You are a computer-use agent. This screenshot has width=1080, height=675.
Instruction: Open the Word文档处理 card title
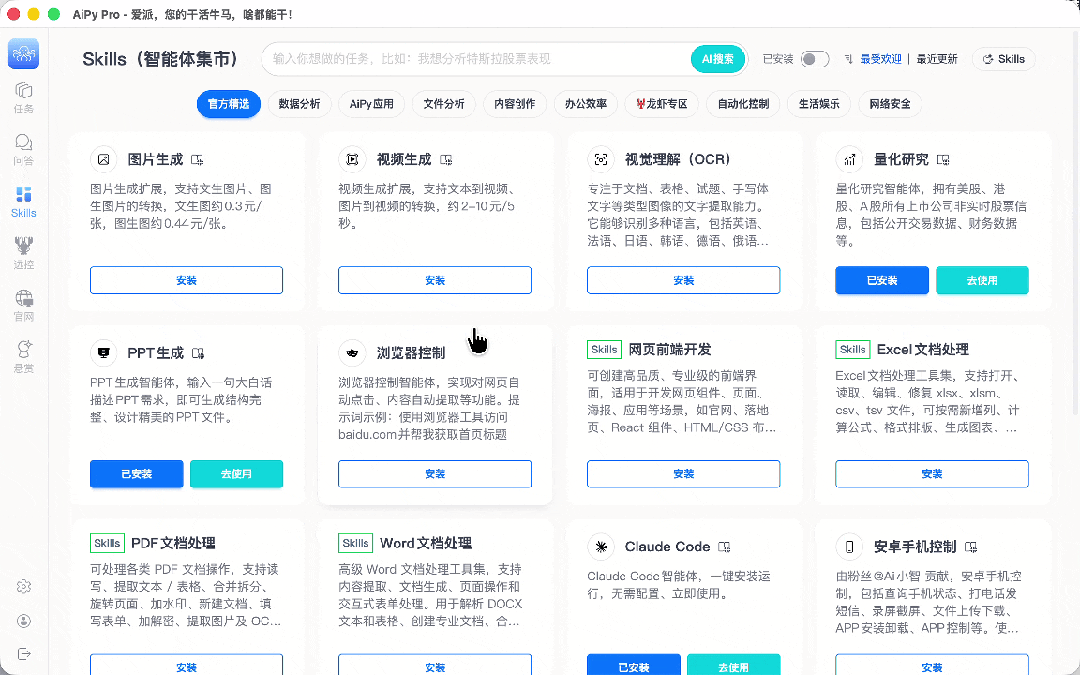tap(425, 543)
